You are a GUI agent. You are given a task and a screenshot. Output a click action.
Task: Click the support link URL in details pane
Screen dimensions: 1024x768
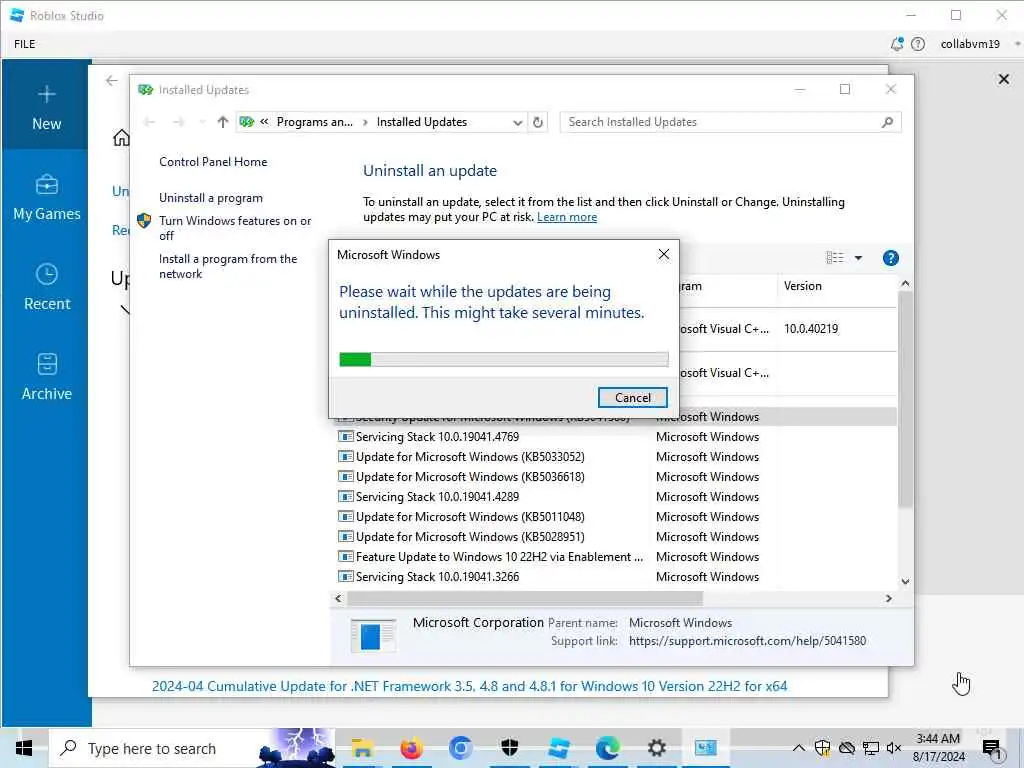(747, 641)
